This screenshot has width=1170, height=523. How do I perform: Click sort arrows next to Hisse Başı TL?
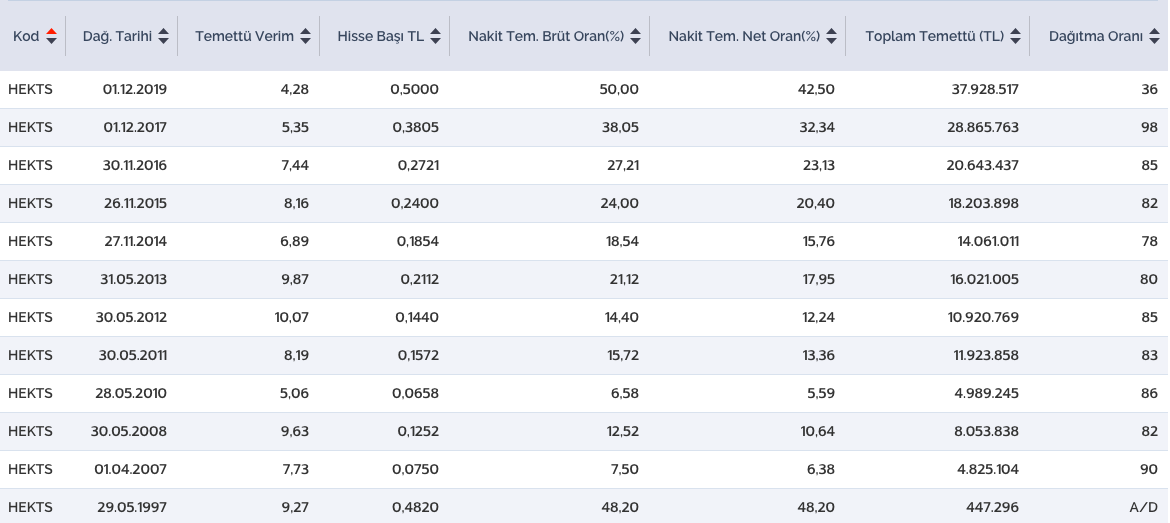tap(436, 36)
